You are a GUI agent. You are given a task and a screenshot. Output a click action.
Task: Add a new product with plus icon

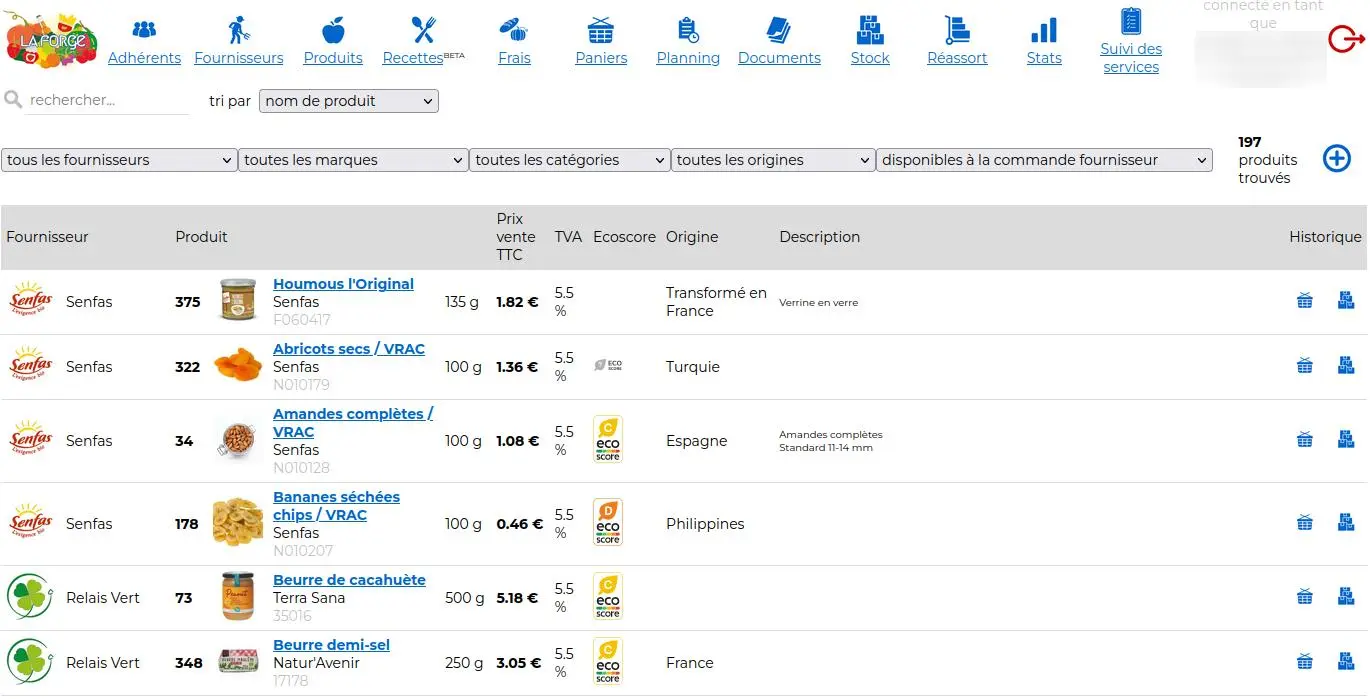(1337, 158)
